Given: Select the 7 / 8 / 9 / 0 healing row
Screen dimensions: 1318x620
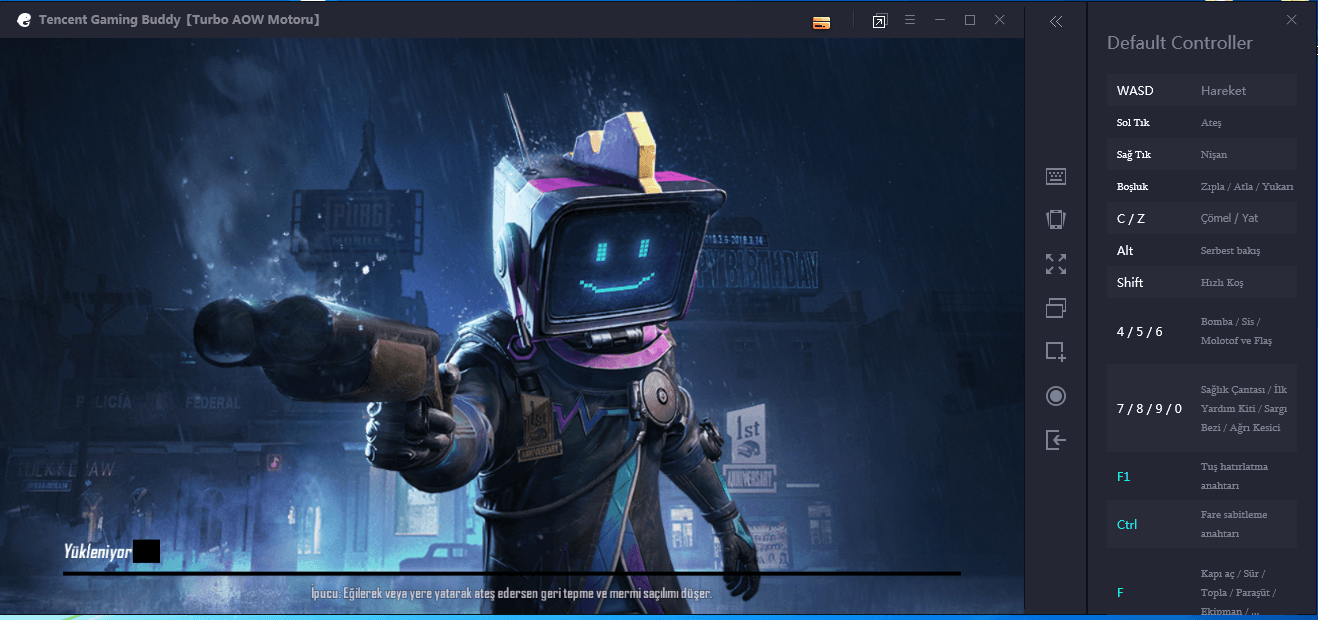Looking at the screenshot, I should pos(1201,408).
